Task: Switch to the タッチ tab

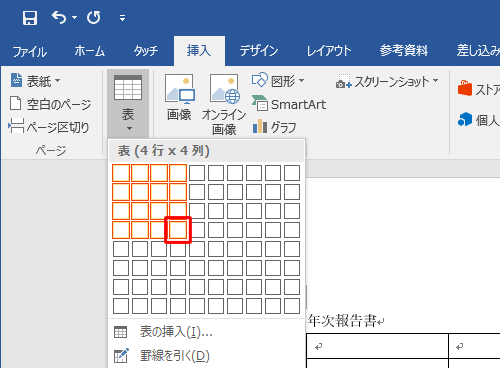Action: click(x=146, y=51)
